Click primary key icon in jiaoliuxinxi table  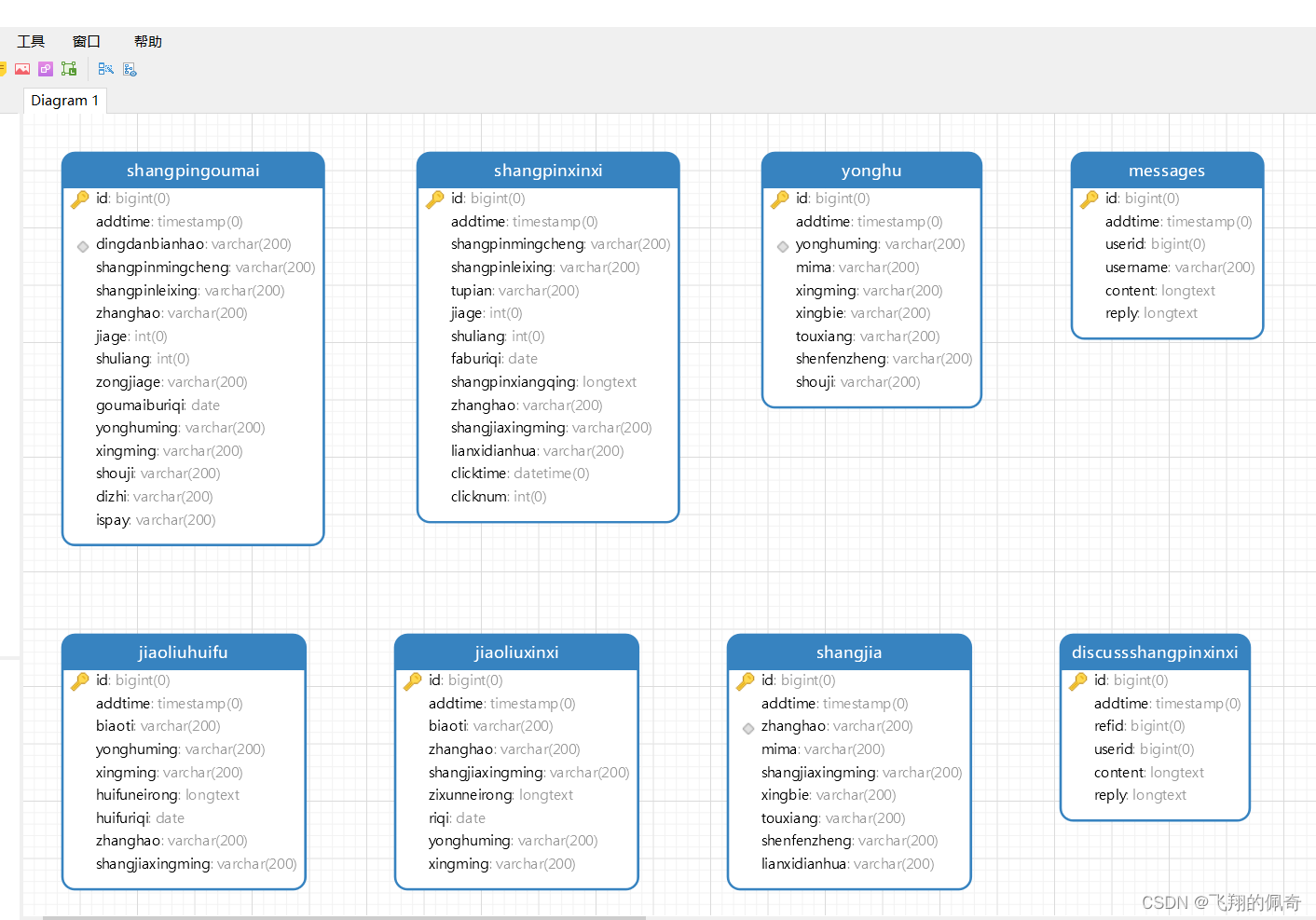413,680
